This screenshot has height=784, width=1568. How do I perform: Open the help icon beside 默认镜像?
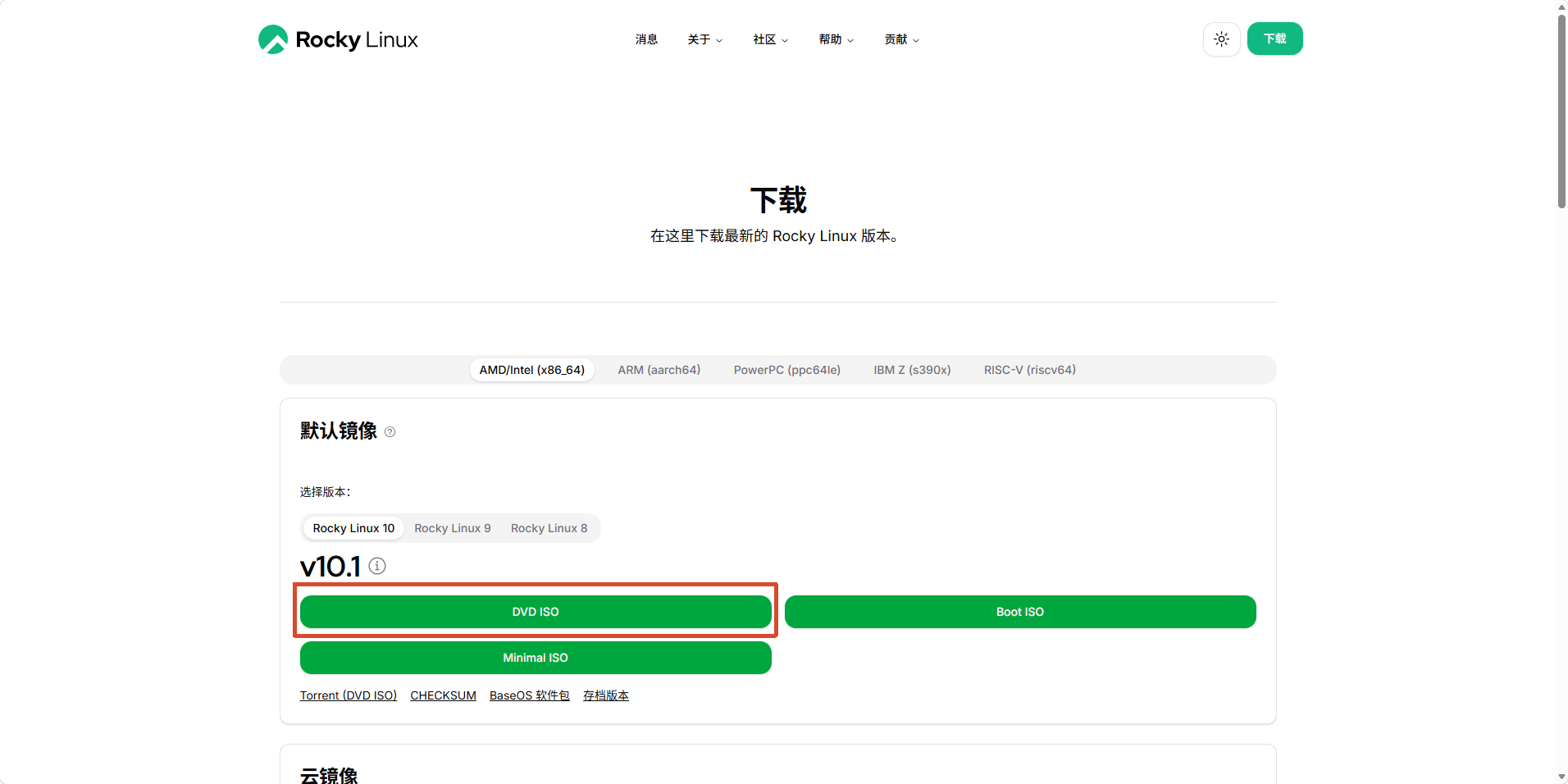tap(390, 432)
